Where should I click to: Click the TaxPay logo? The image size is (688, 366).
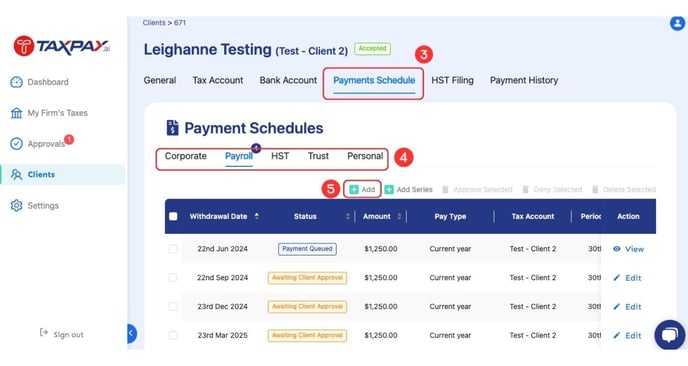[x=61, y=46]
